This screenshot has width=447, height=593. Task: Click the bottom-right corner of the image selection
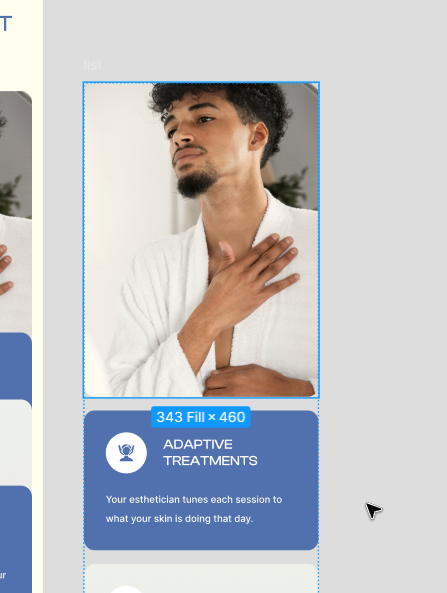click(319, 398)
